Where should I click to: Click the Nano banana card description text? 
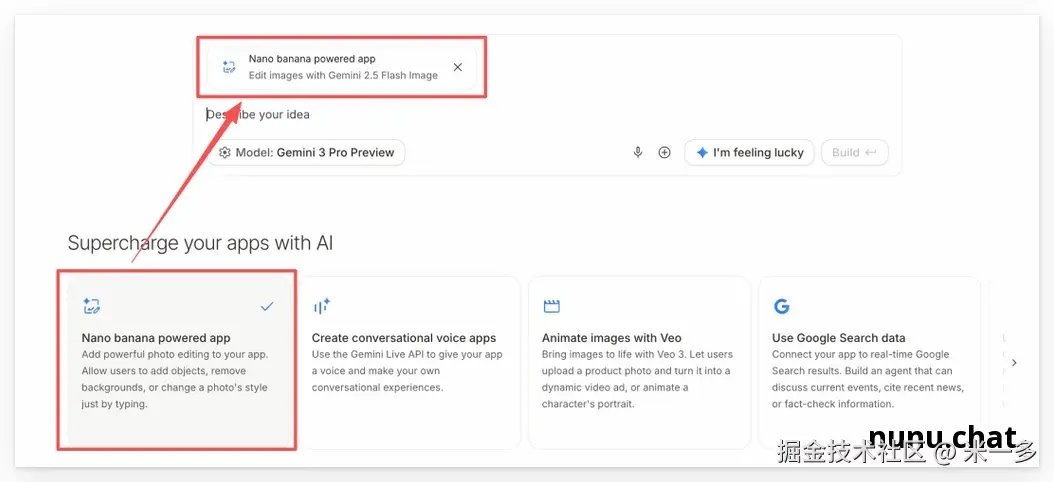(175, 379)
